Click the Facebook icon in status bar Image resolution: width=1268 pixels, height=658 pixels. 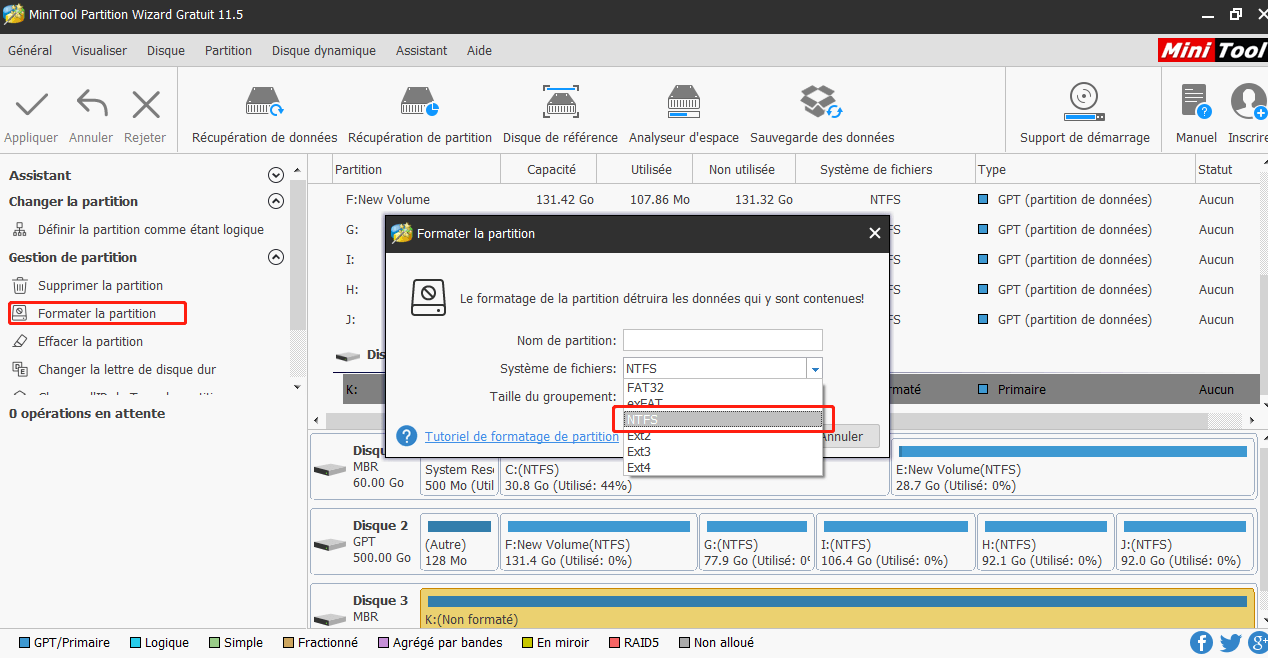(x=1201, y=643)
